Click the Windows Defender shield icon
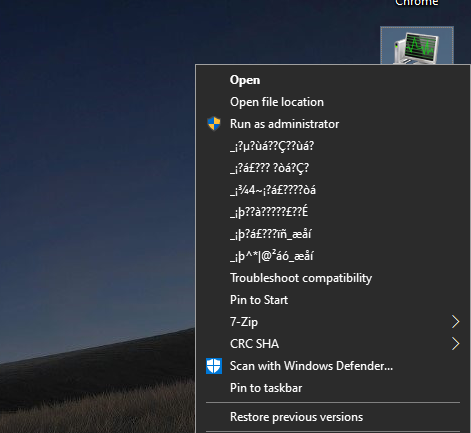471x433 pixels. 214,366
